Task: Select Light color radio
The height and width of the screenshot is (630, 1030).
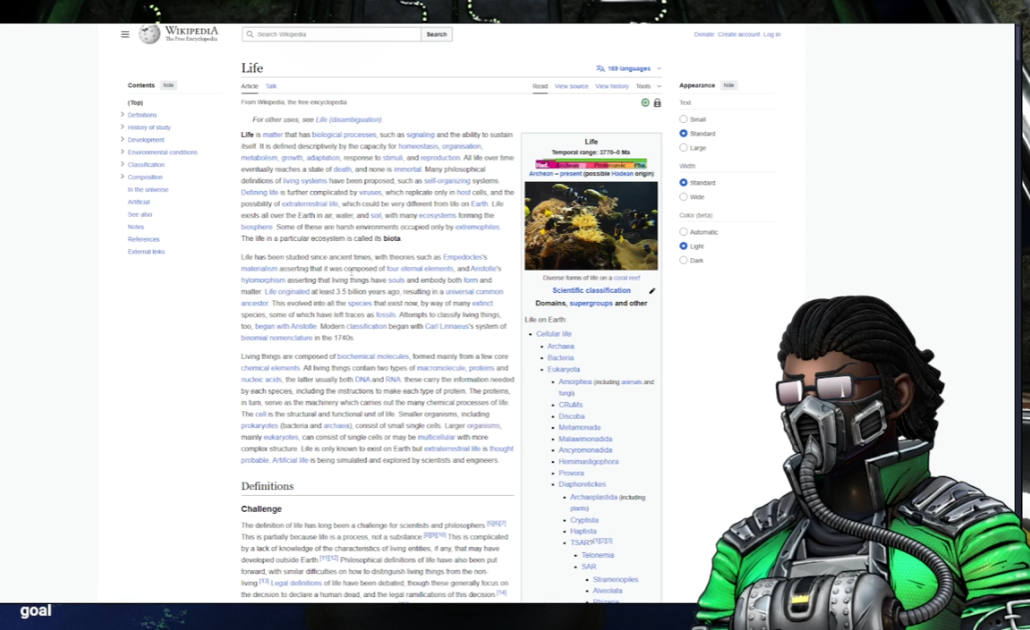Action: click(x=683, y=246)
